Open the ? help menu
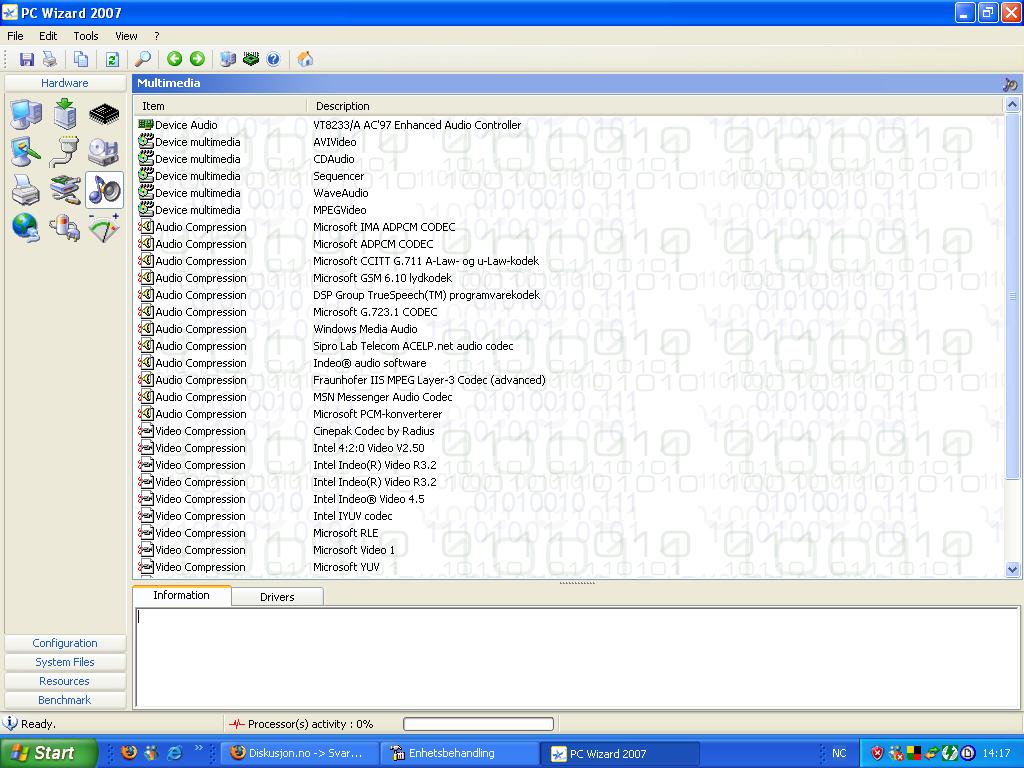Viewport: 1024px width, 768px height. tap(157, 36)
